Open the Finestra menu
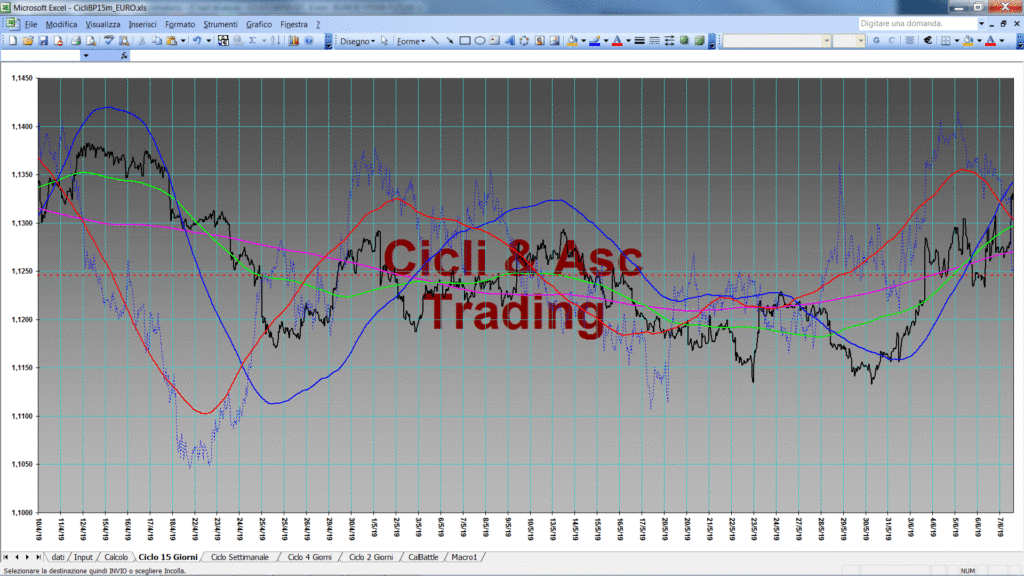This screenshot has width=1024, height=576. tap(294, 24)
